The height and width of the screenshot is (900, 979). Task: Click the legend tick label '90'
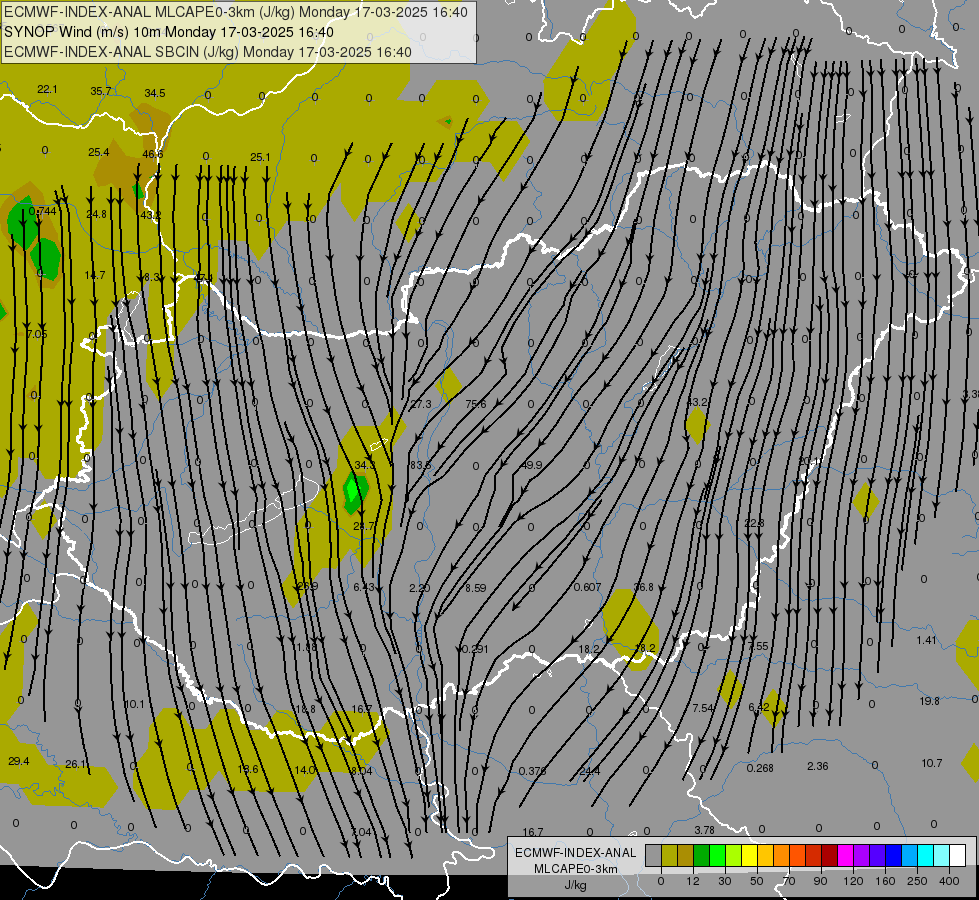820,881
